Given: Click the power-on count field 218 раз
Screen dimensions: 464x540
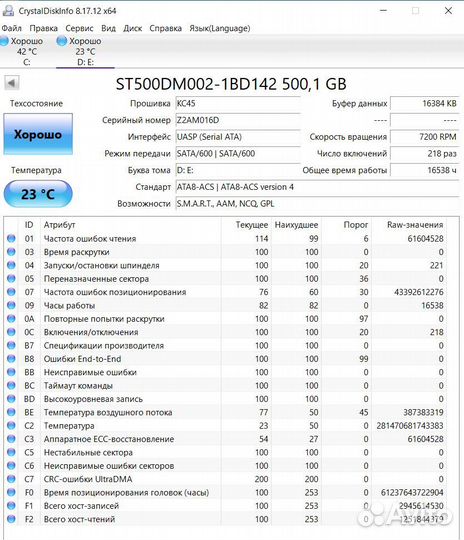Looking at the screenshot, I should click(424, 154).
